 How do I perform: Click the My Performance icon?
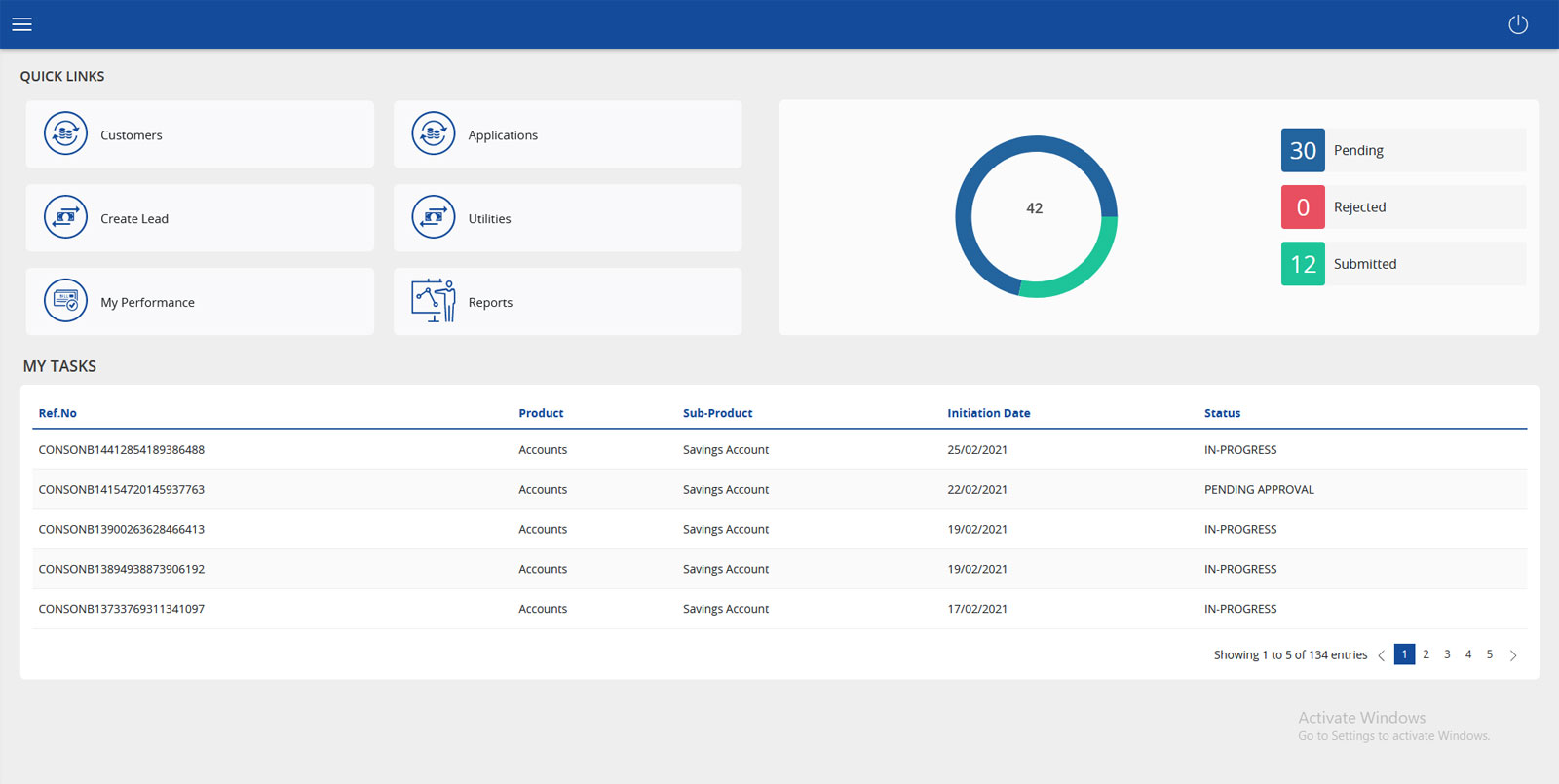coord(65,301)
